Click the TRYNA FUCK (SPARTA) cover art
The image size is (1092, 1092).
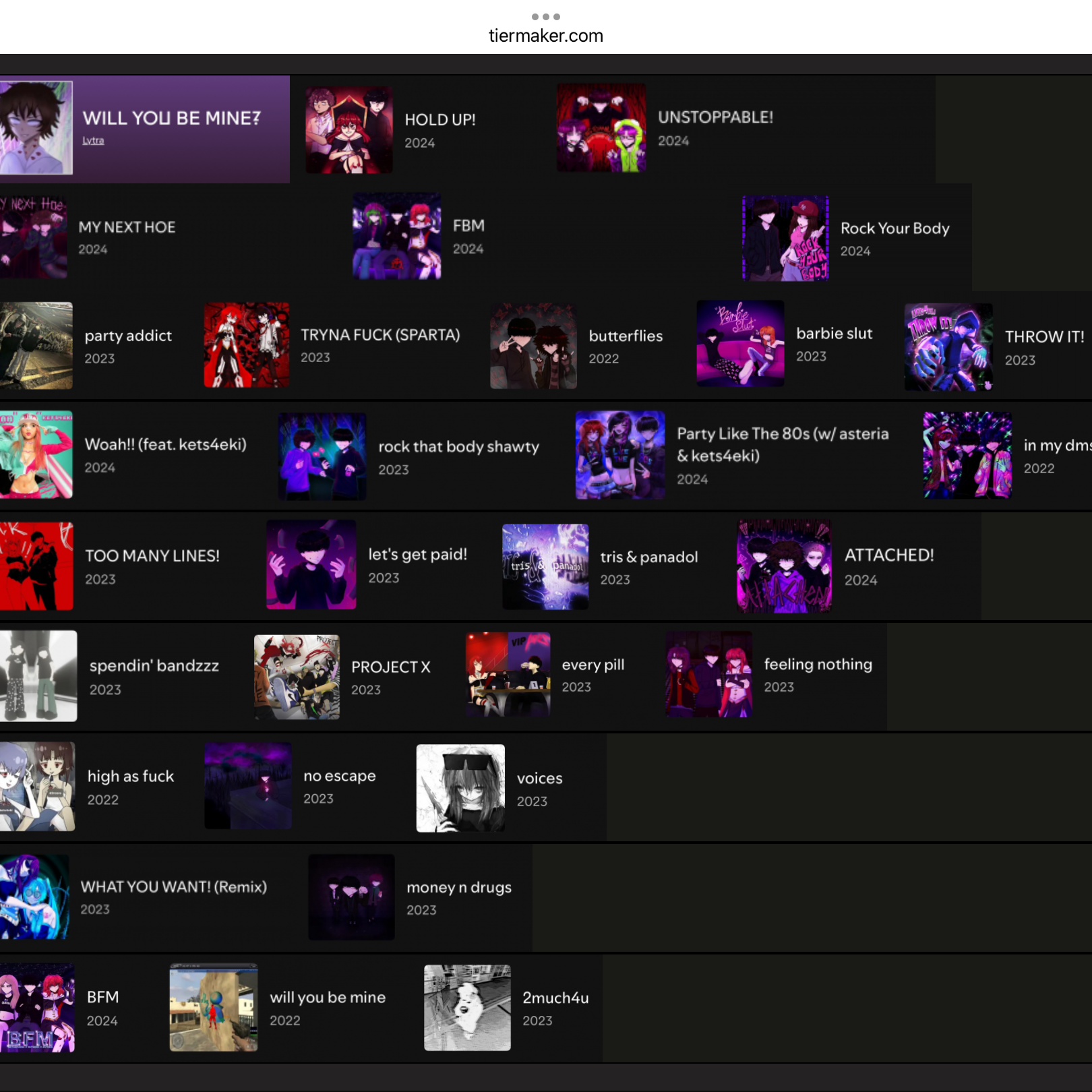coord(247,345)
